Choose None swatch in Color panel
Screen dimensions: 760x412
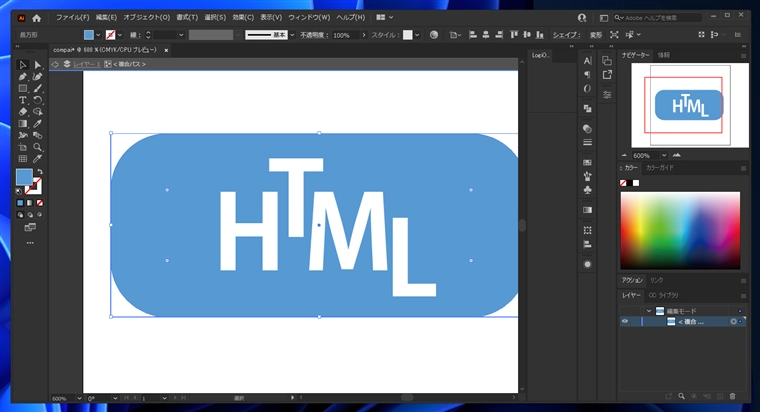[x=623, y=183]
